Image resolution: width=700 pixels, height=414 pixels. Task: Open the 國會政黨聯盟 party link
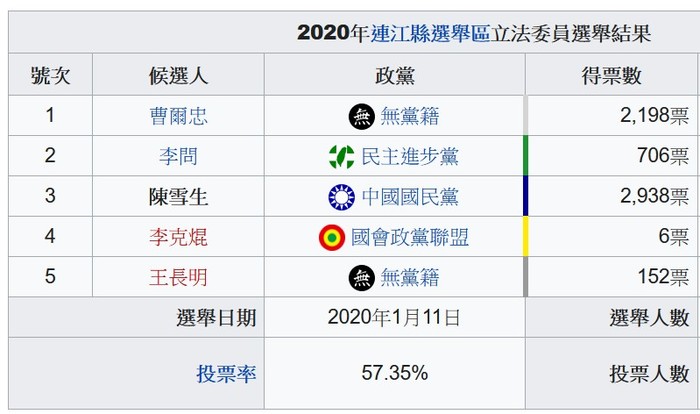pos(410,237)
